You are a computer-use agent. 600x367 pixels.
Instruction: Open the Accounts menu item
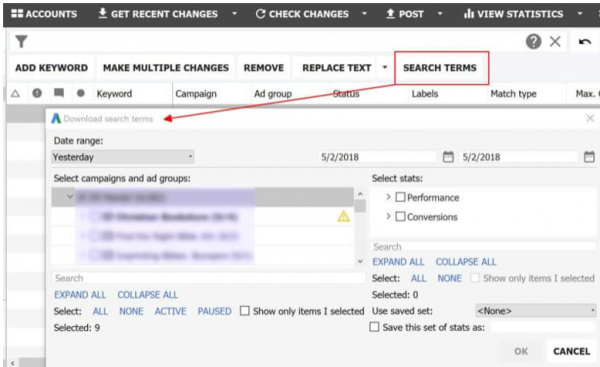(x=44, y=14)
